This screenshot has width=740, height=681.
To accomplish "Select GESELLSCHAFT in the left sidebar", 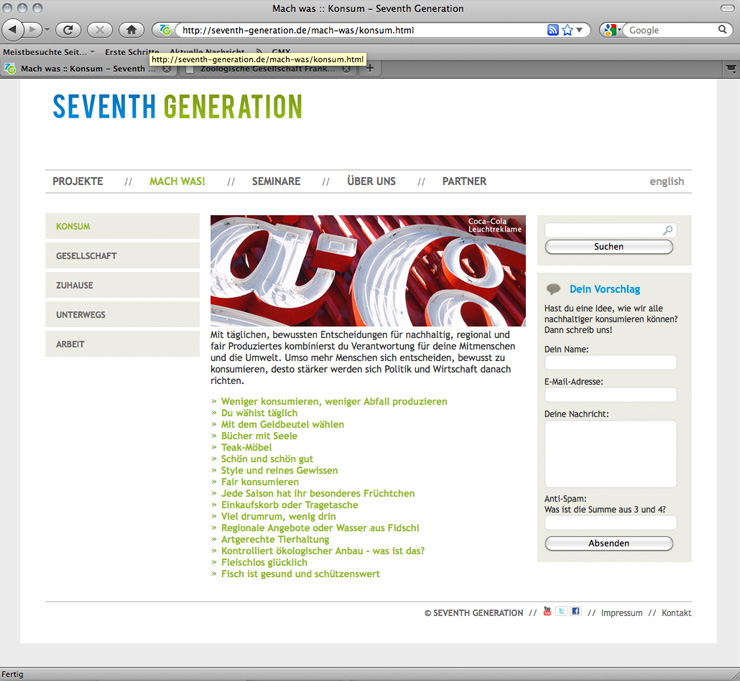I will [86, 256].
